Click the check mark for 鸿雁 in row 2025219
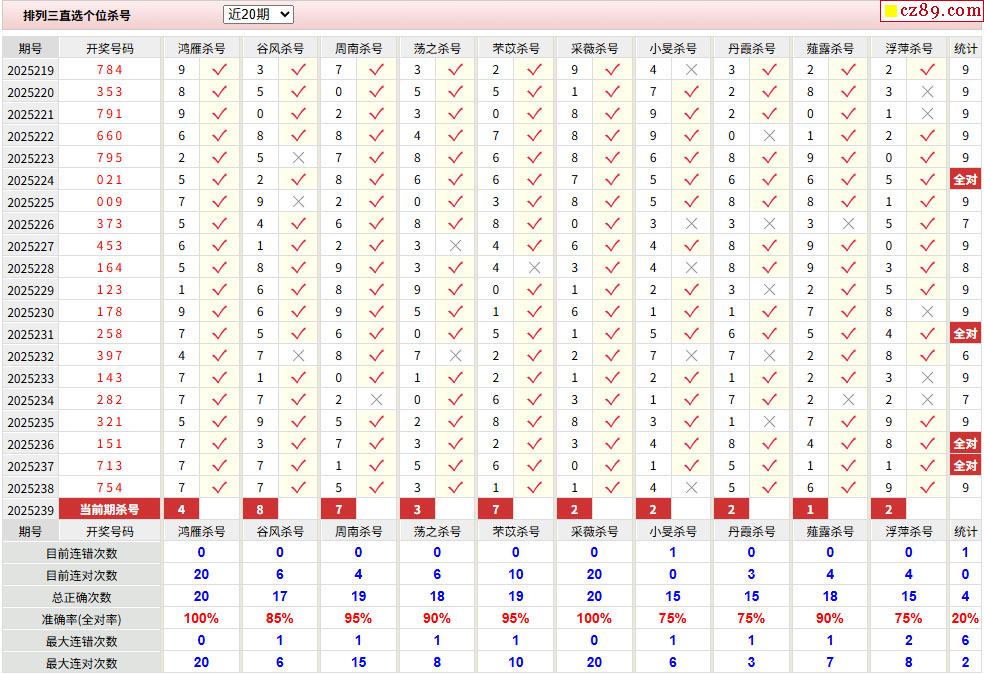The width and height of the screenshot is (984, 674). coord(220,70)
